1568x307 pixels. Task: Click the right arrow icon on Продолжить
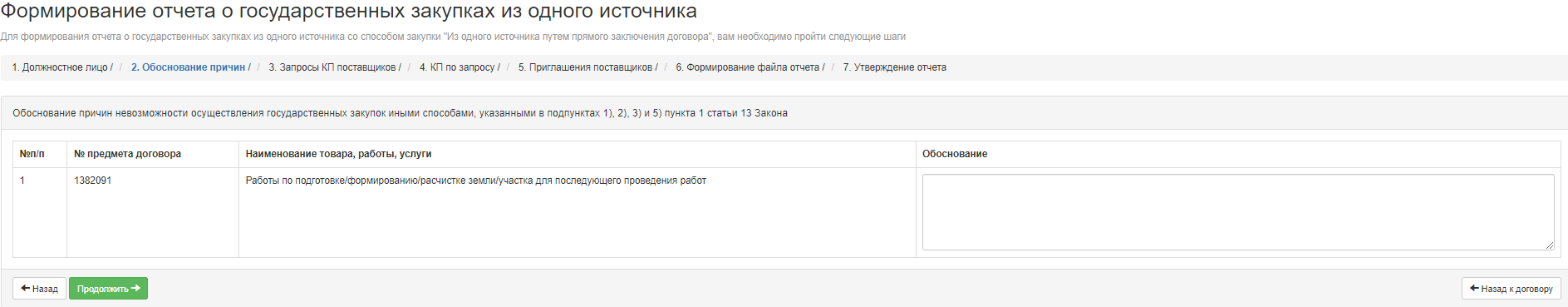(136, 288)
